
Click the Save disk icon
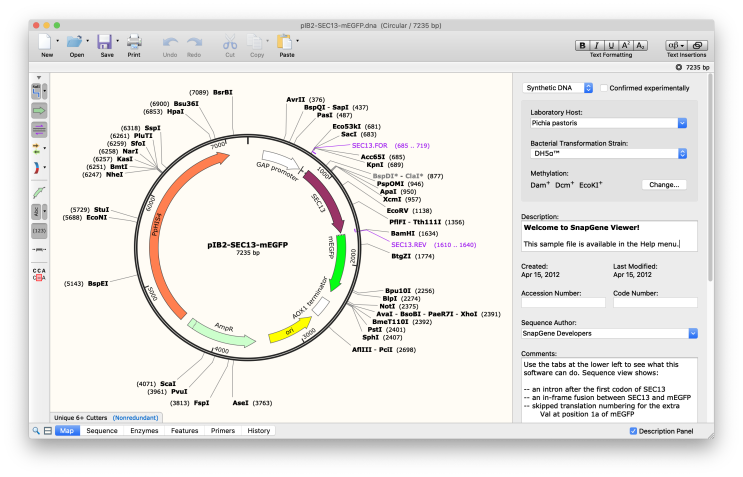(x=105, y=42)
